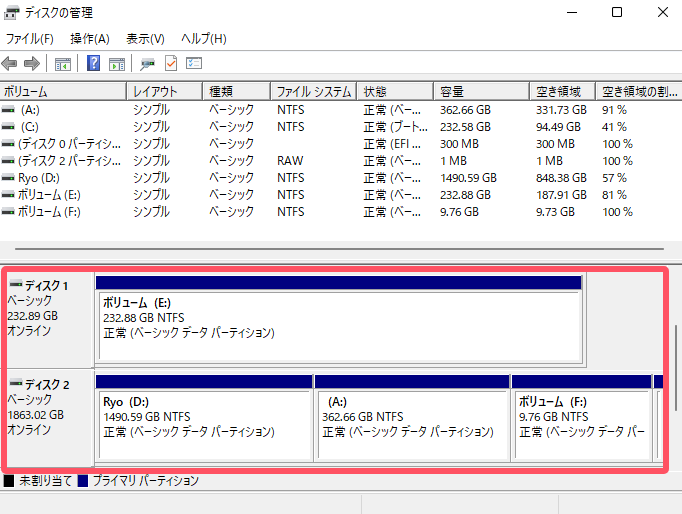Sort by 種類 column header
This screenshot has width=682, height=514.
[236, 91]
